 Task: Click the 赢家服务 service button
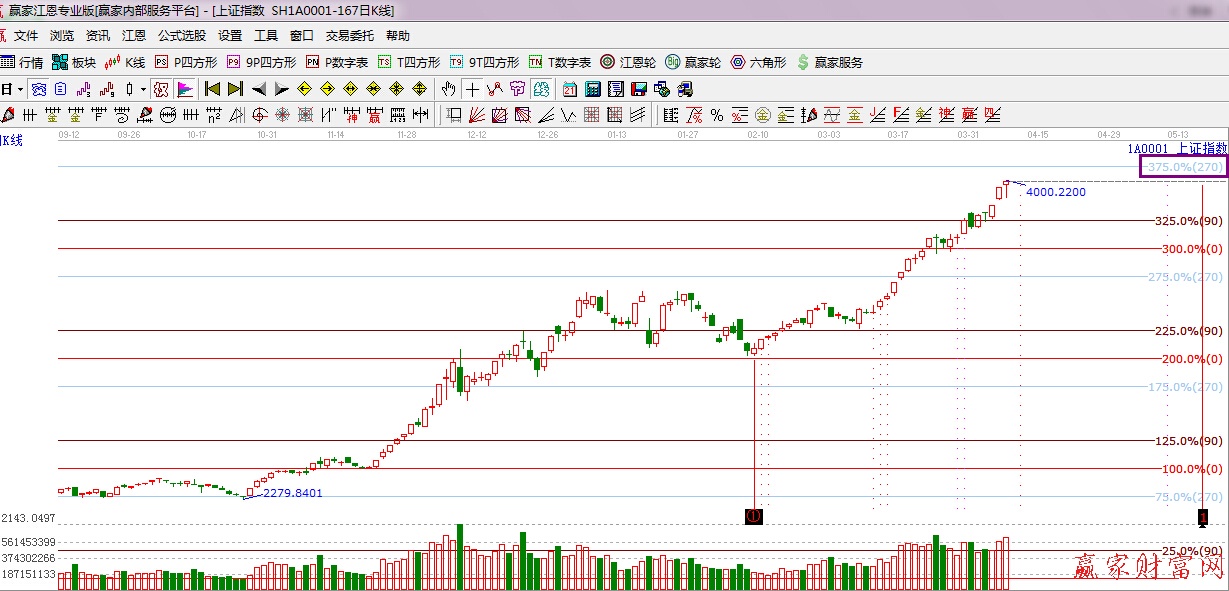829,62
